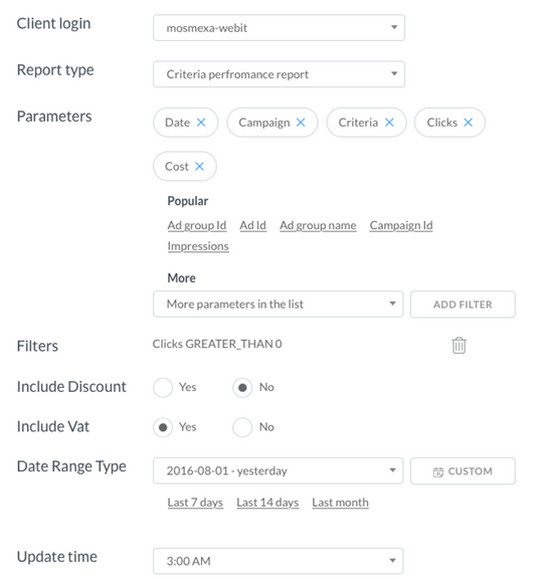This screenshot has height=579, width=550.
Task: Add the Impressions popular parameter
Action: pos(198,246)
